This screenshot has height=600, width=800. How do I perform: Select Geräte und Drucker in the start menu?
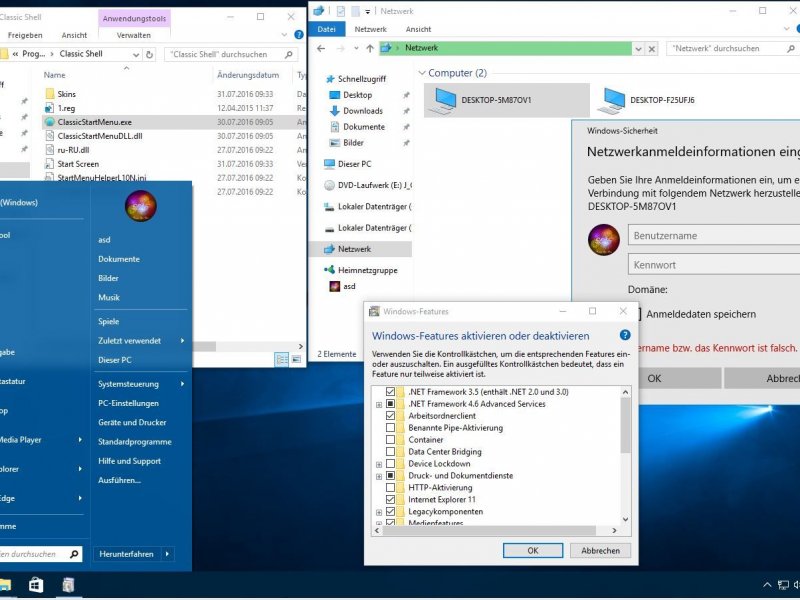pos(132,422)
